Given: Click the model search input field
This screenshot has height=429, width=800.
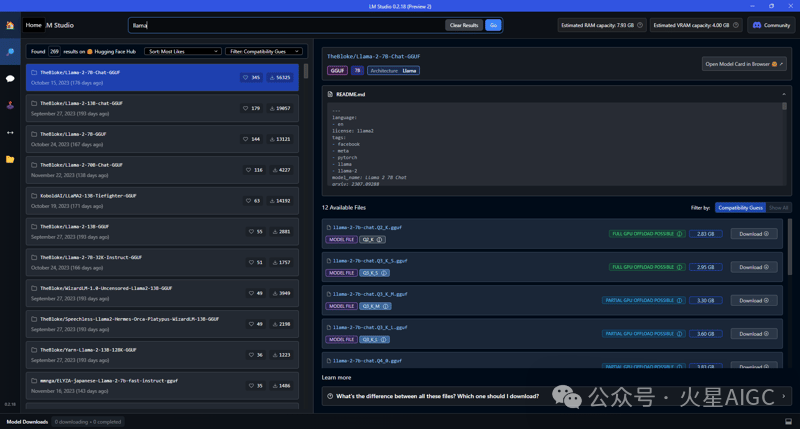Looking at the screenshot, I should (286, 25).
